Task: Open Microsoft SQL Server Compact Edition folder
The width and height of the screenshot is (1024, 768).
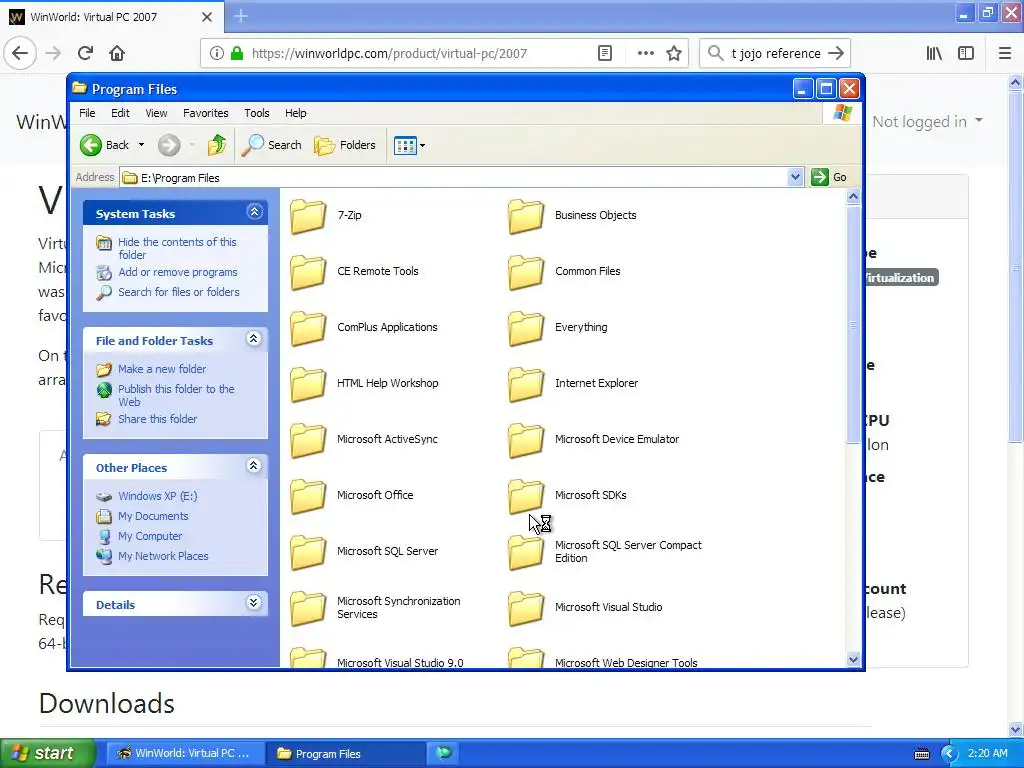Action: 605,552
